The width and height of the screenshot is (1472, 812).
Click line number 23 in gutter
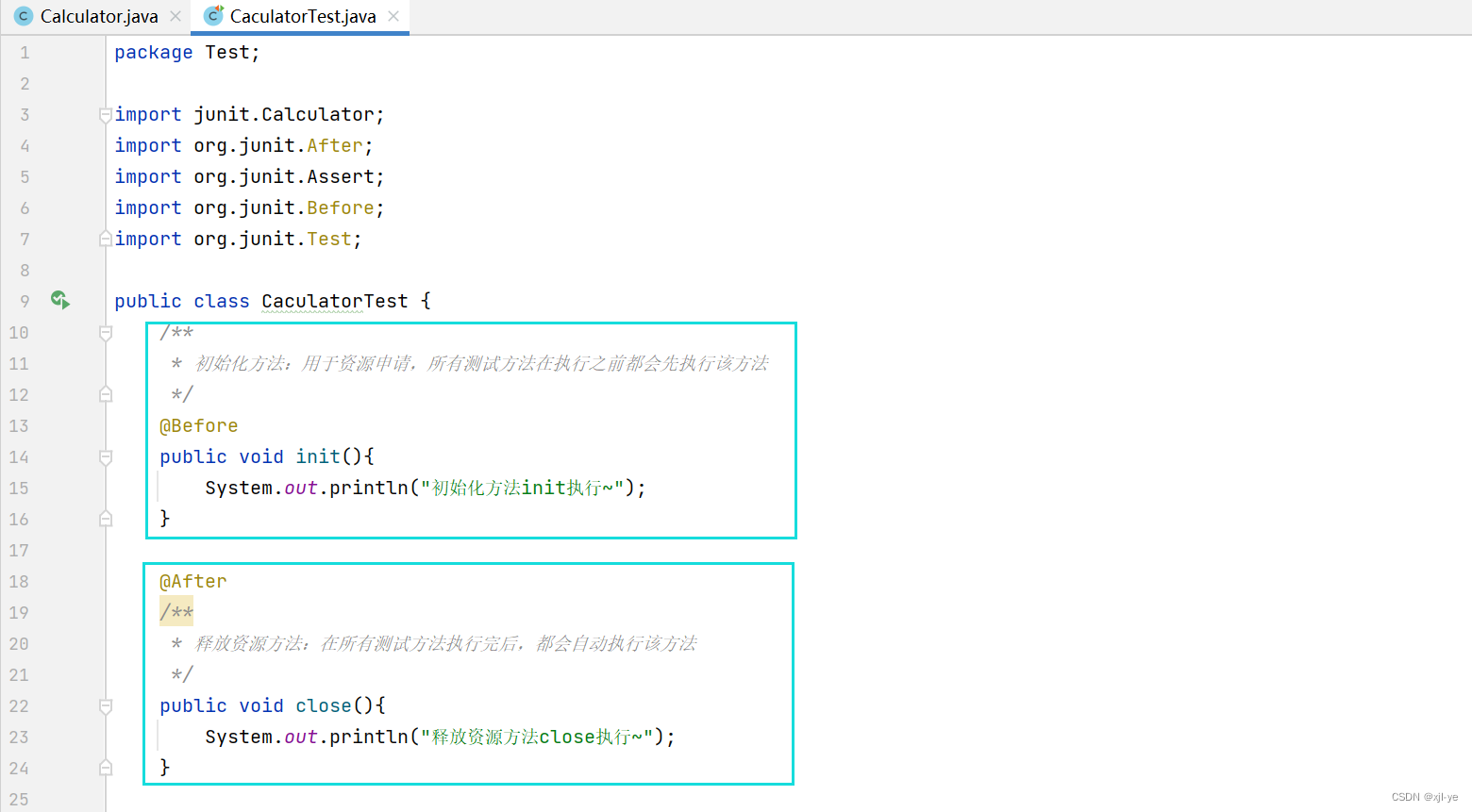pos(19,737)
